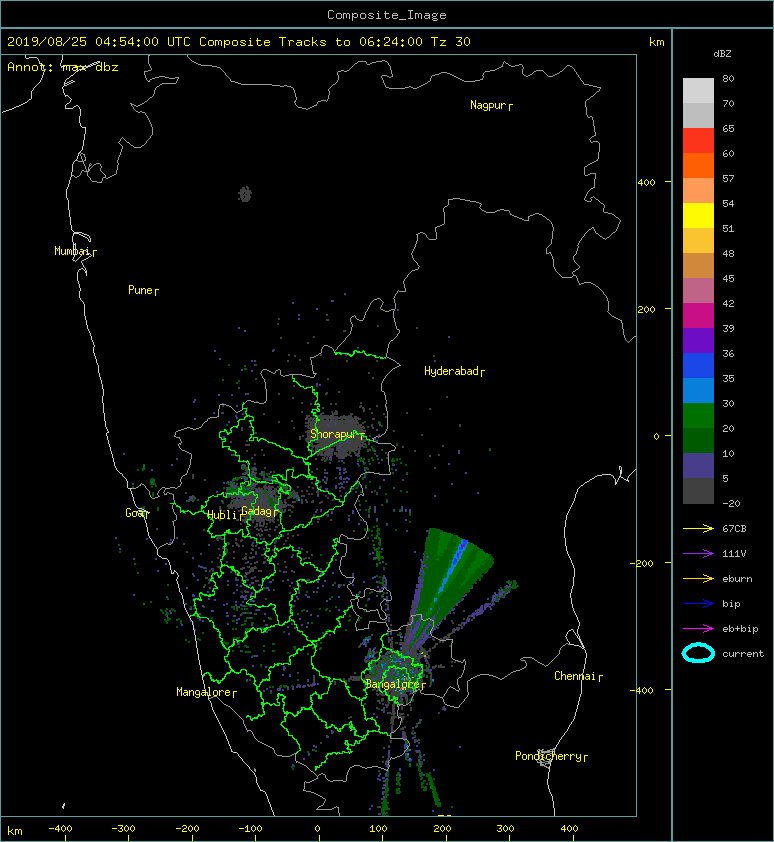Click the cyan current ellipse legend icon

tap(698, 653)
